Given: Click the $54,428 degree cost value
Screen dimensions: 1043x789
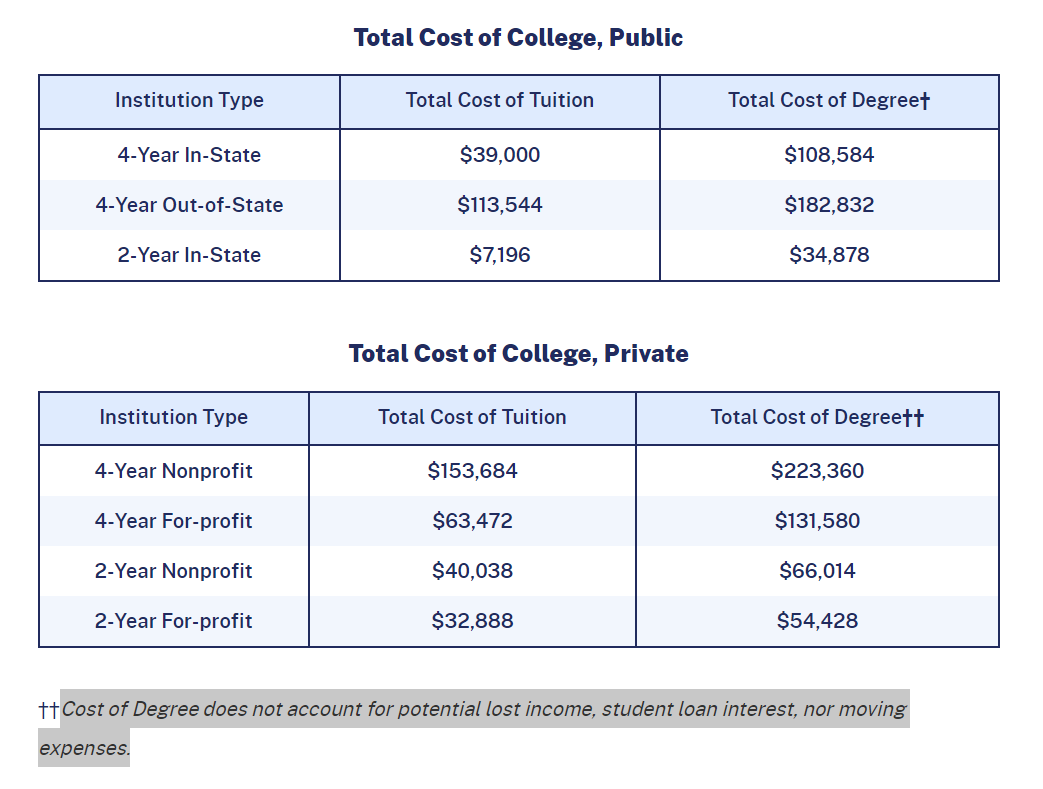Looking at the screenshot, I should (817, 621).
